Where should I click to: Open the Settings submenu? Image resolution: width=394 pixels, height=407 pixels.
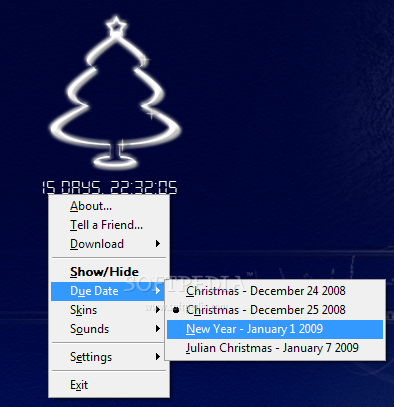(109, 357)
